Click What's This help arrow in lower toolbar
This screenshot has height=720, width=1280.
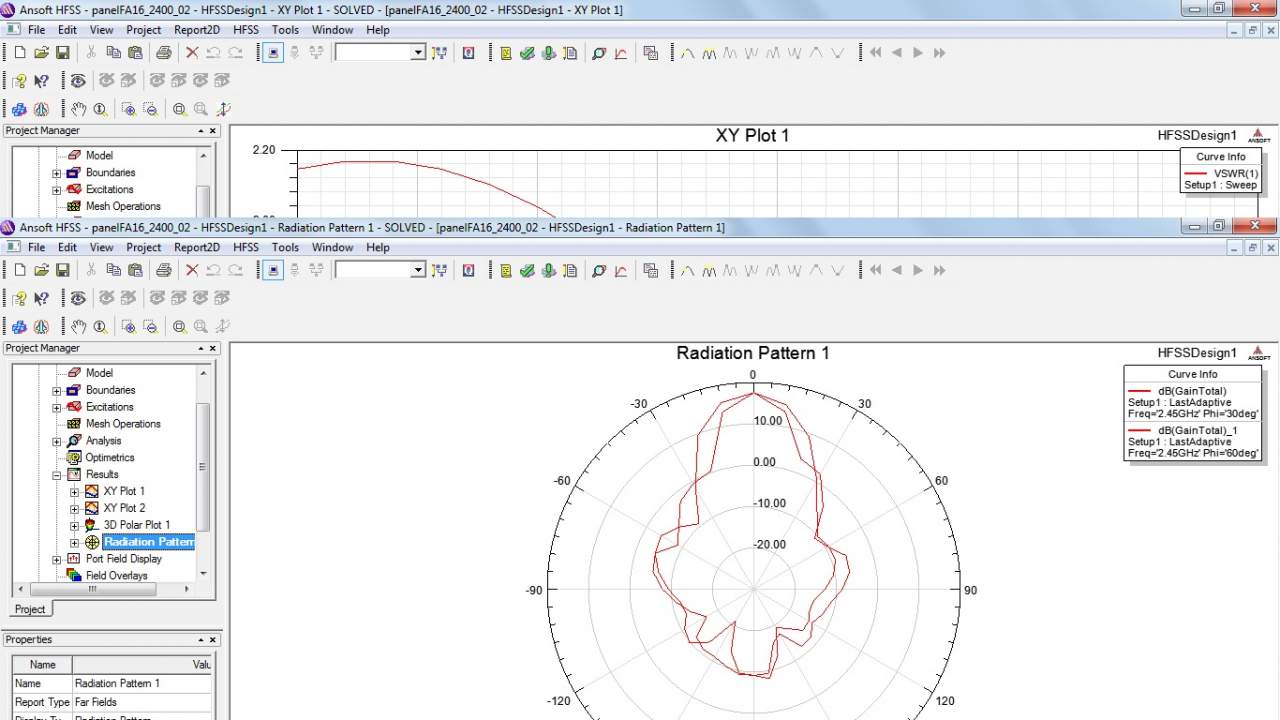click(41, 298)
